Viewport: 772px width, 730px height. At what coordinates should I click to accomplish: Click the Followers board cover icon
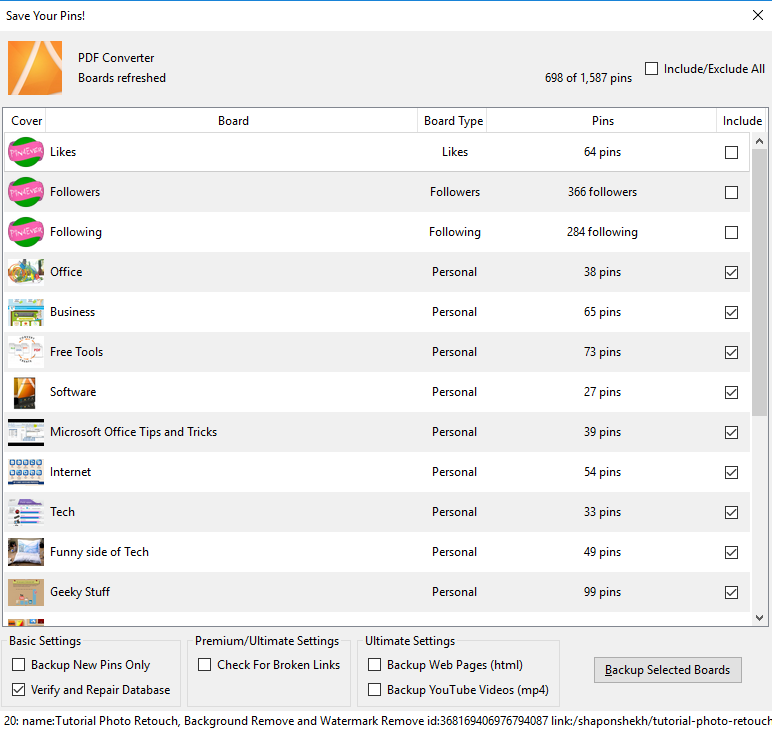point(26,192)
